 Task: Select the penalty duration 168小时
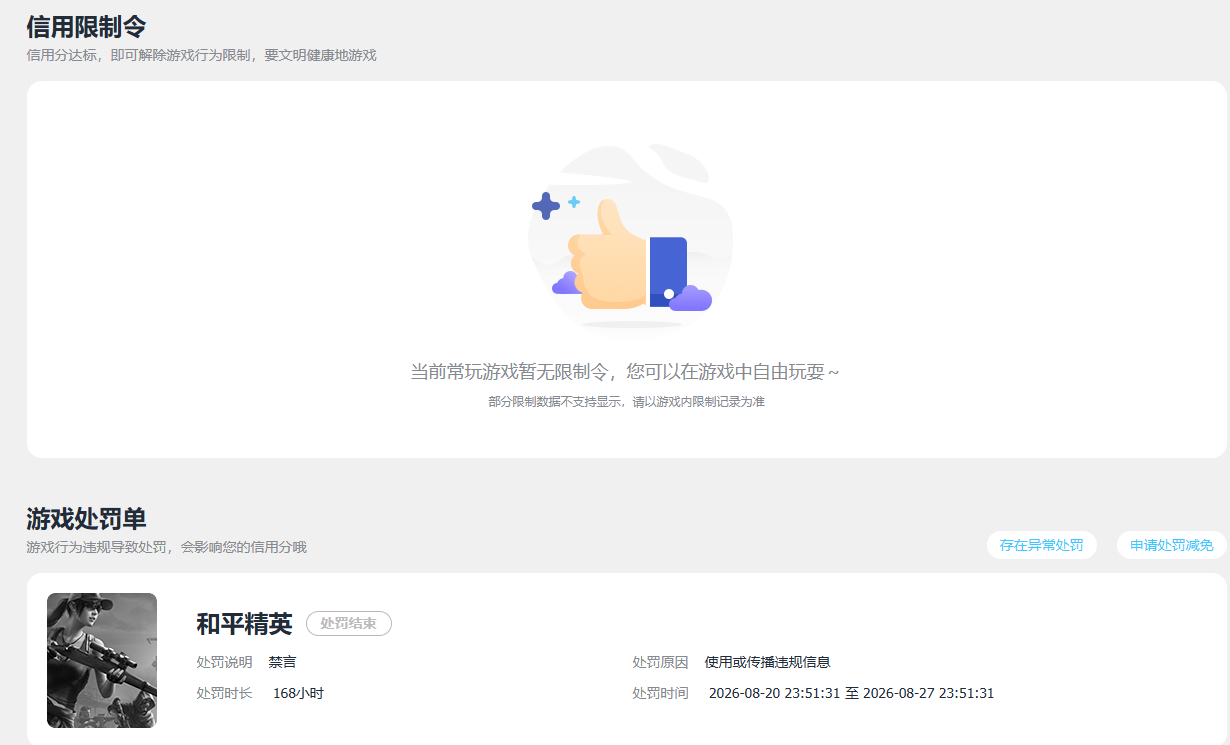(298, 693)
